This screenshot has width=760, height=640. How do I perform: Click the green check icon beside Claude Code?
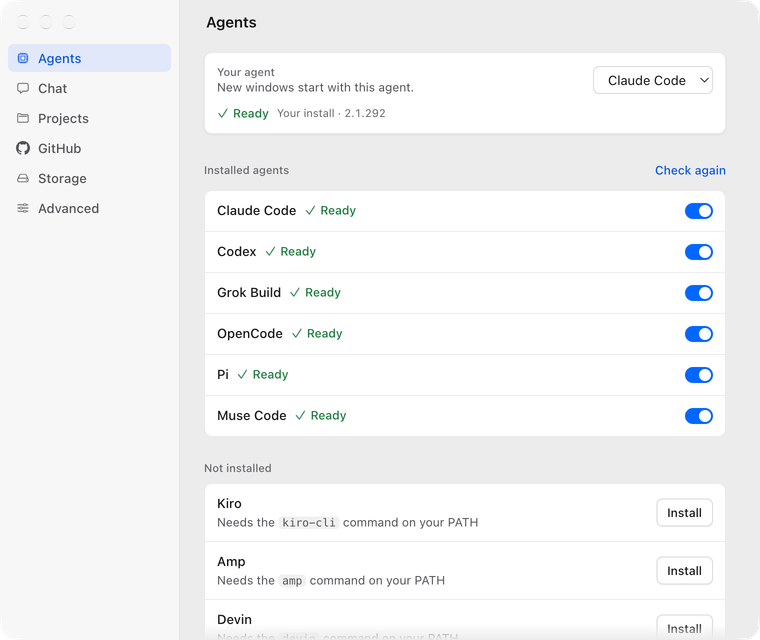[x=310, y=210]
